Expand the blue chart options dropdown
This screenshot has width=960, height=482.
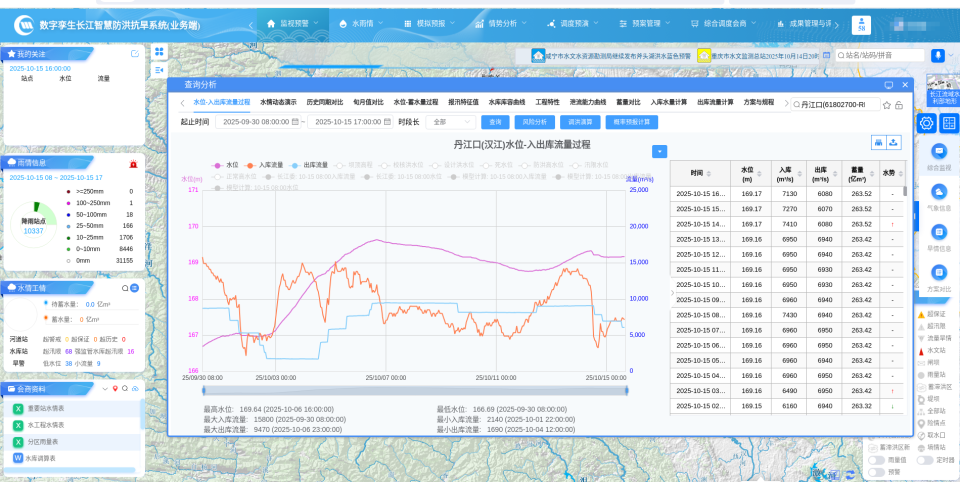click(658, 151)
